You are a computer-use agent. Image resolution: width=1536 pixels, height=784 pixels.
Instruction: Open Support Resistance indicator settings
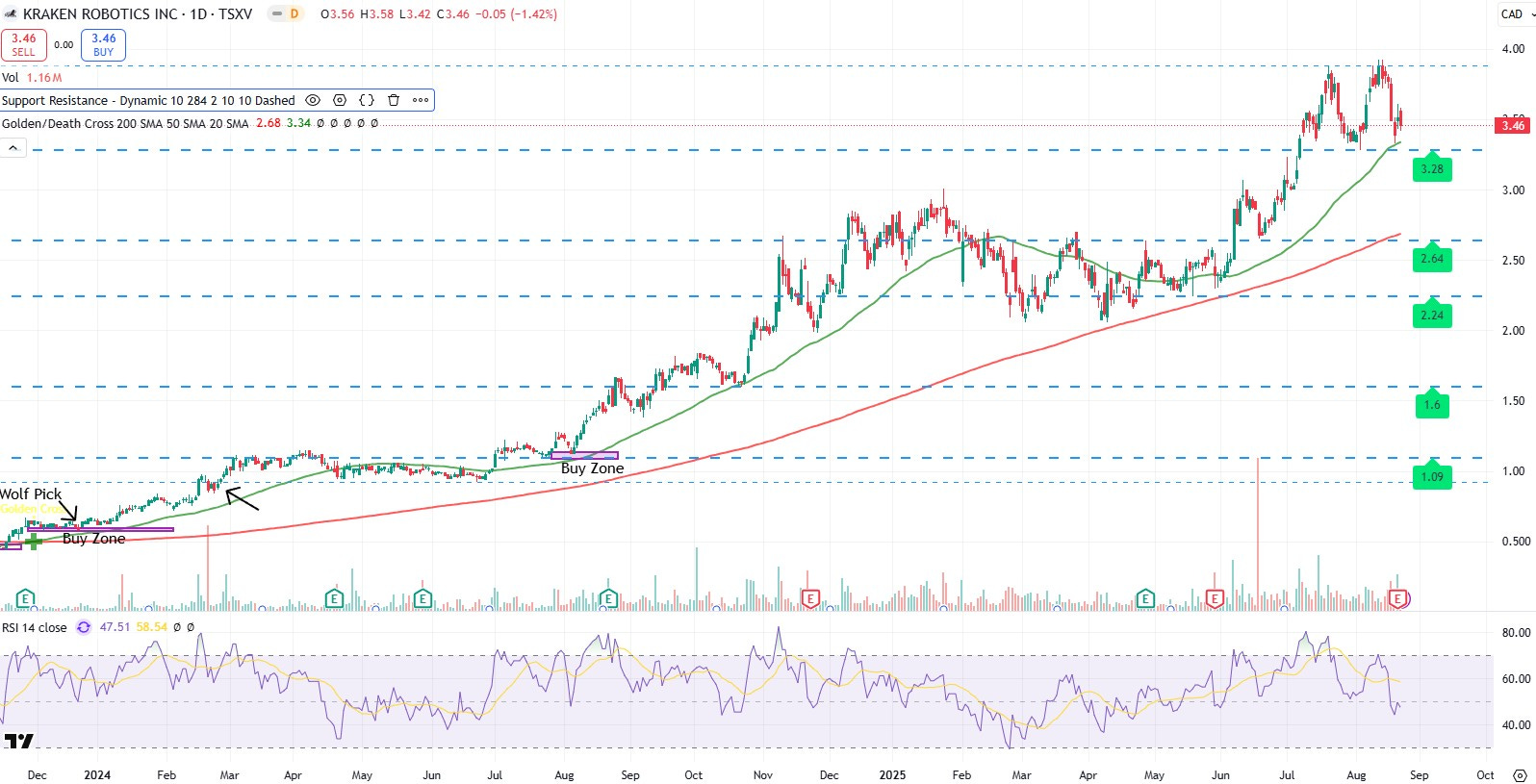340,100
